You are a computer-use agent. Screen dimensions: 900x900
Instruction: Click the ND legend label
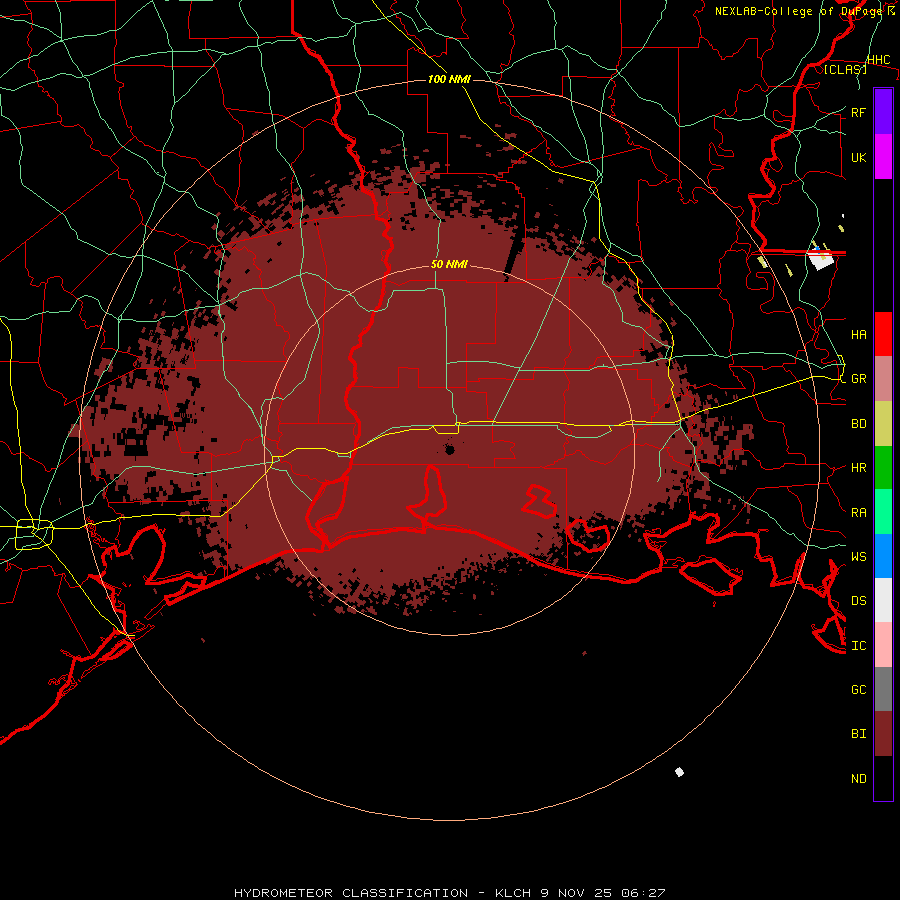(858, 778)
